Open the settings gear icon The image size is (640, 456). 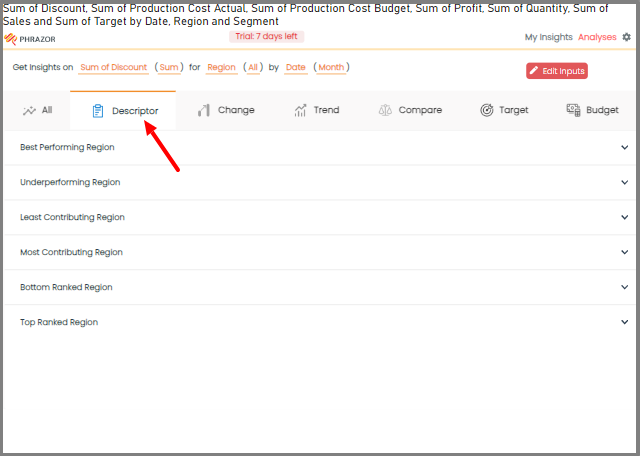[627, 37]
